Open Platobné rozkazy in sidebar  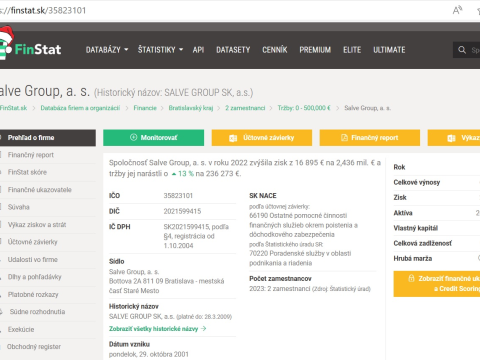(33, 295)
